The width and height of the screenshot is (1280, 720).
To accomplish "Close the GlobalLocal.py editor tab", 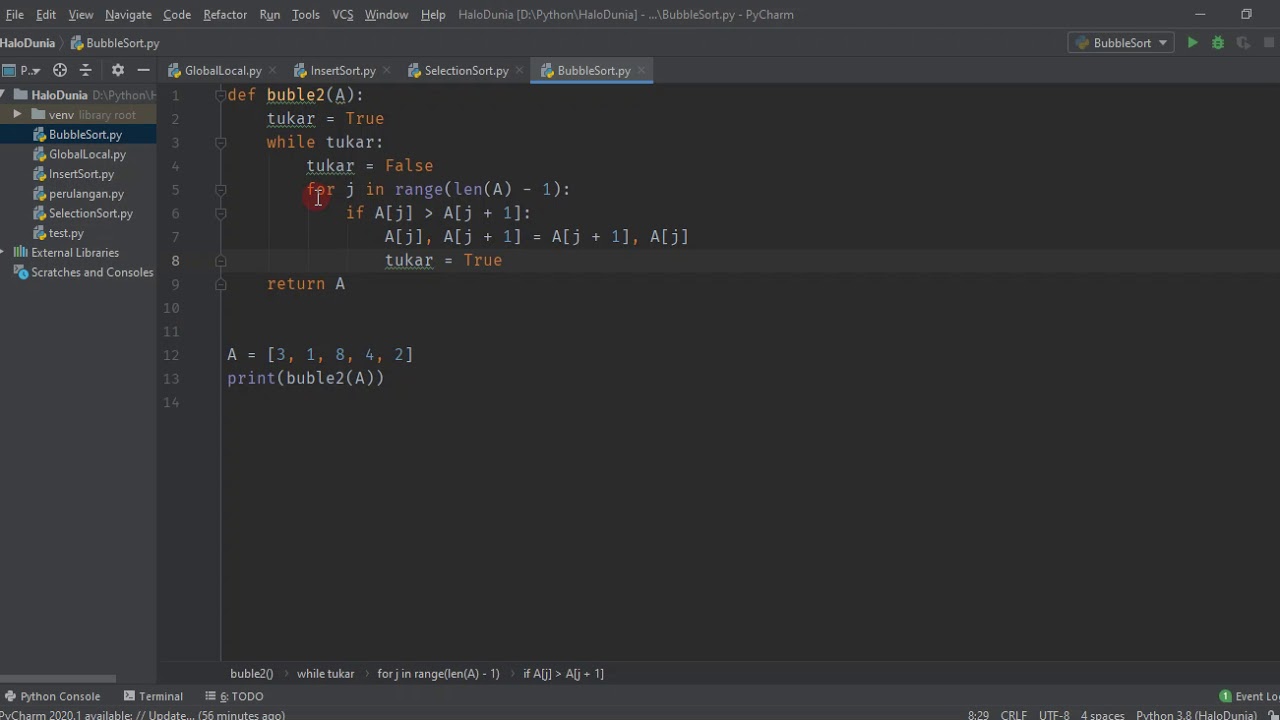I will coord(272,71).
